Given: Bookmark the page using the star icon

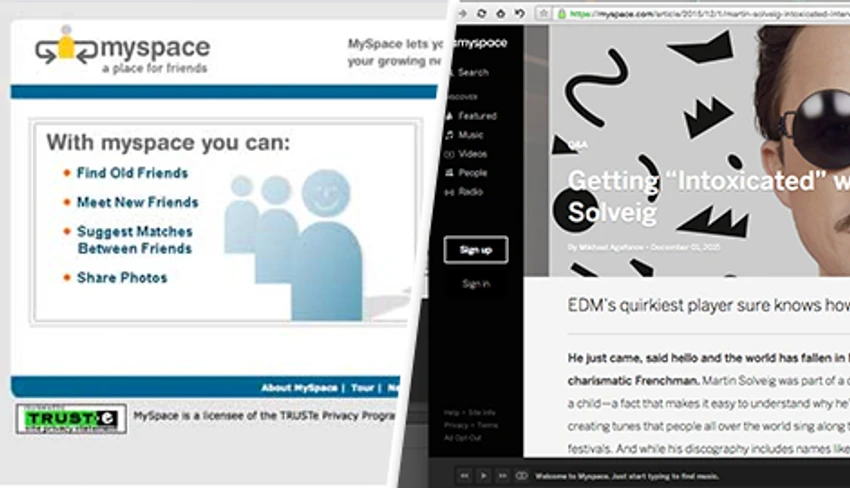Looking at the screenshot, I should (x=543, y=14).
